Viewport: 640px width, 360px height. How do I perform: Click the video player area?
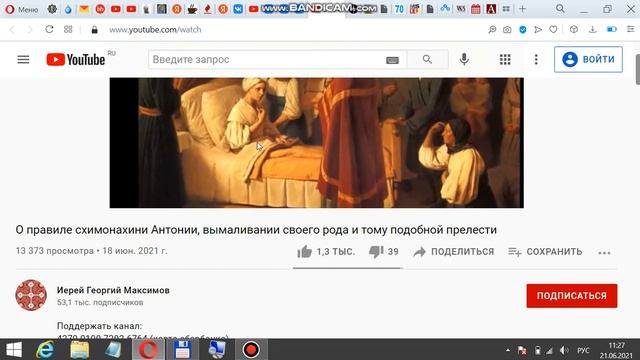pyautogui.click(x=316, y=143)
